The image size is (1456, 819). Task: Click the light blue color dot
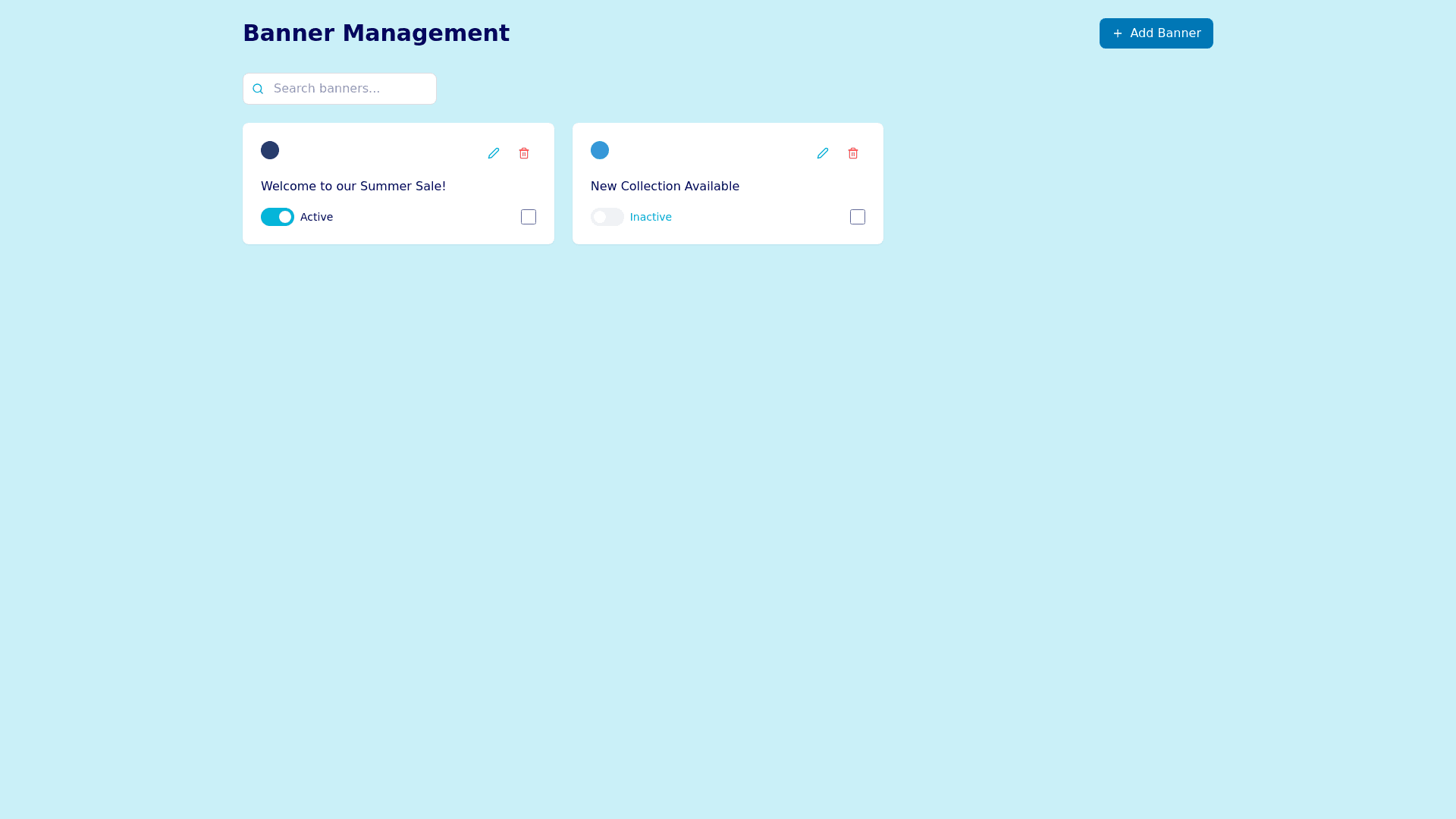[600, 150]
